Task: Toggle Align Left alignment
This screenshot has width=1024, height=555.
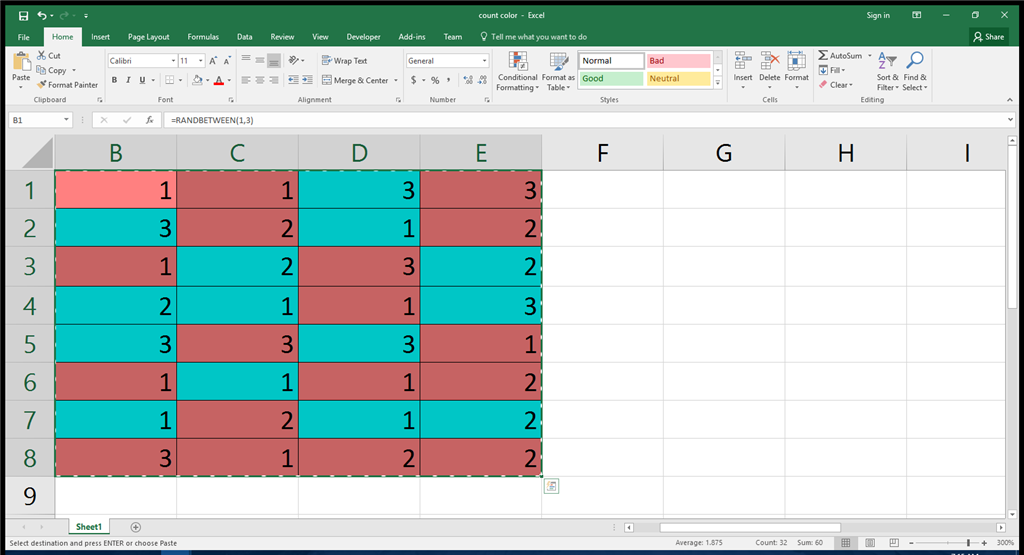Action: pos(246,80)
